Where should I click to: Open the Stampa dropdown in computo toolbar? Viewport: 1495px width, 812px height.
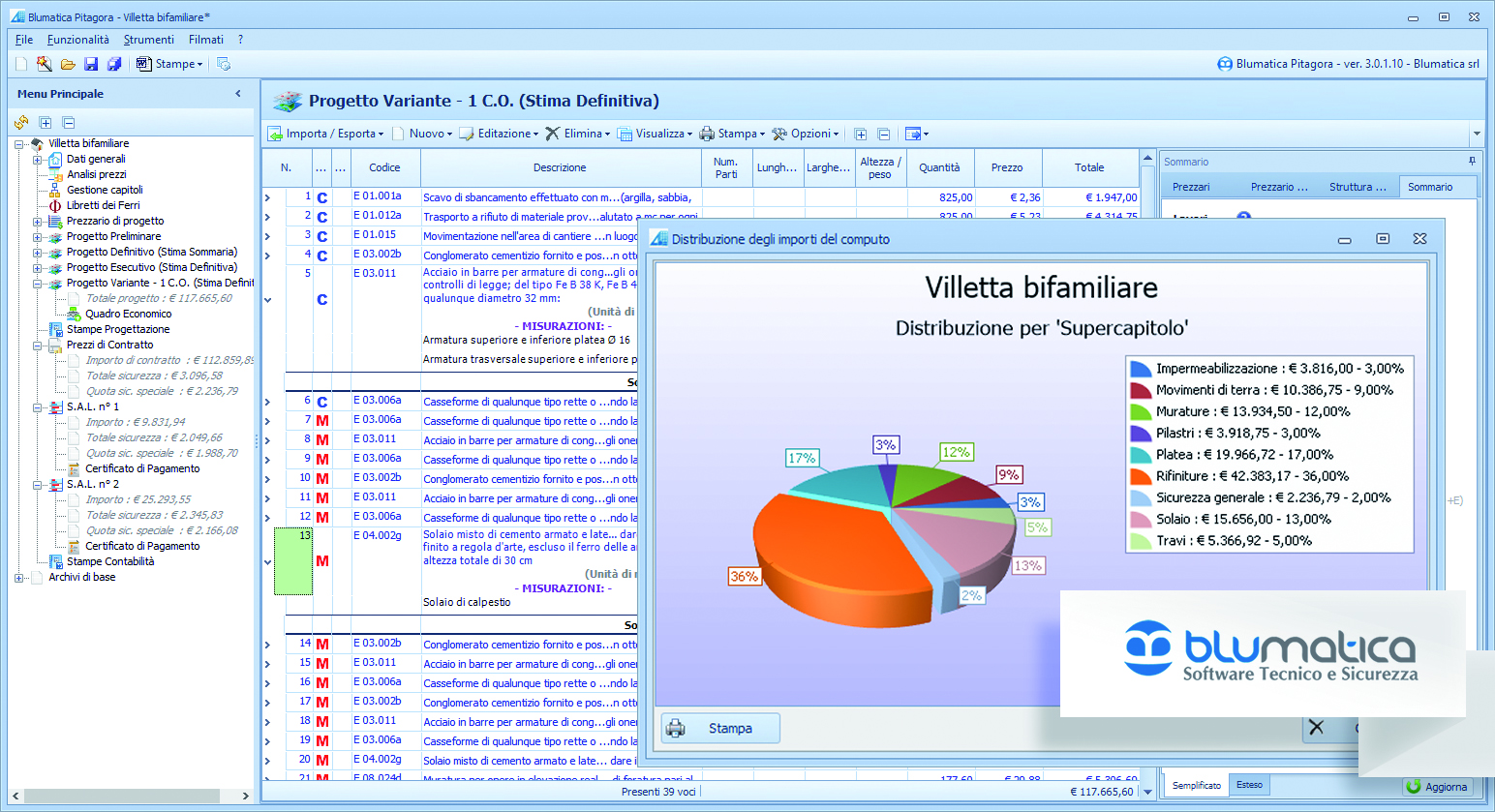point(733,134)
